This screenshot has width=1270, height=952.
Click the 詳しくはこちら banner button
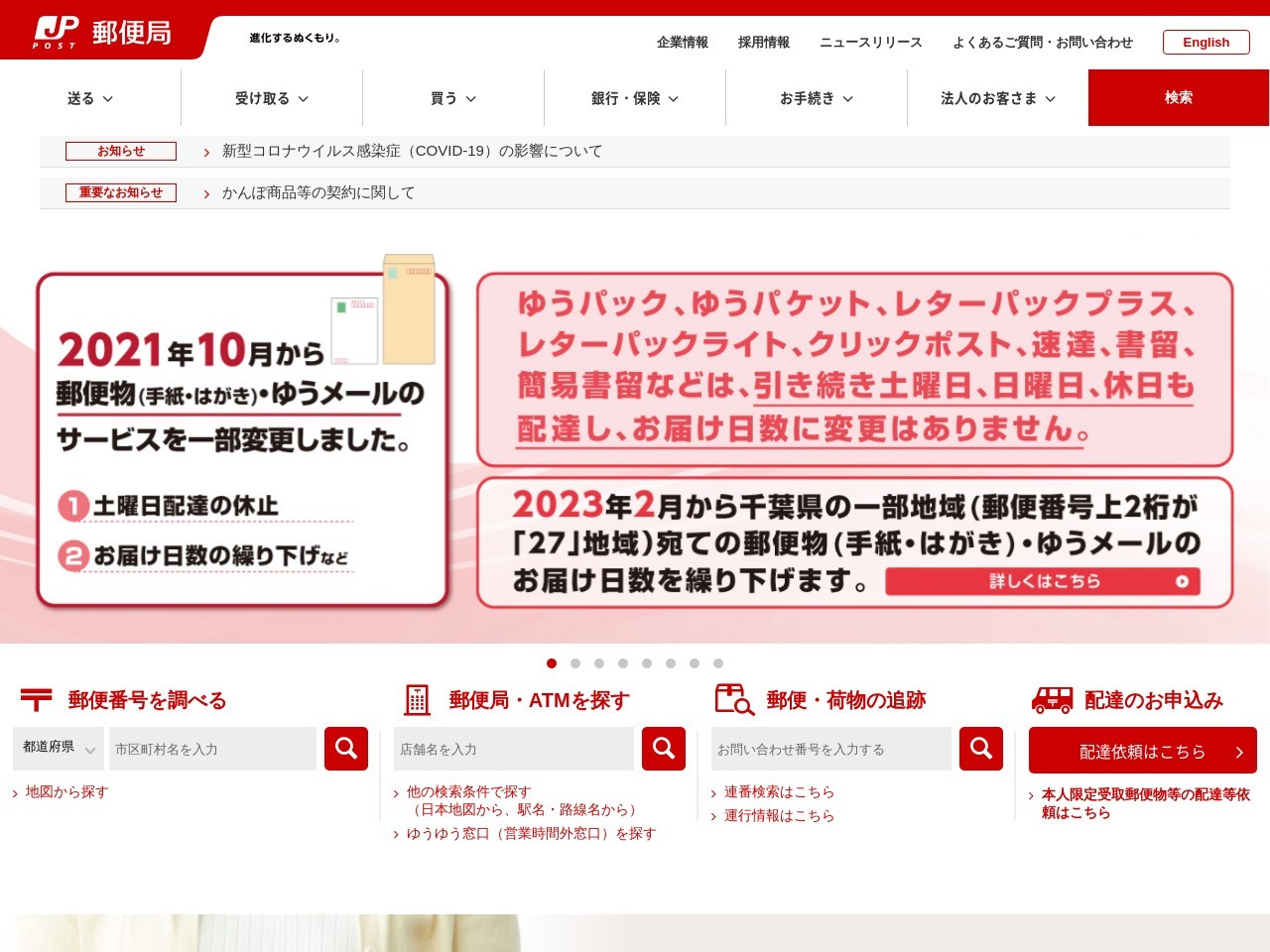coord(1043,581)
